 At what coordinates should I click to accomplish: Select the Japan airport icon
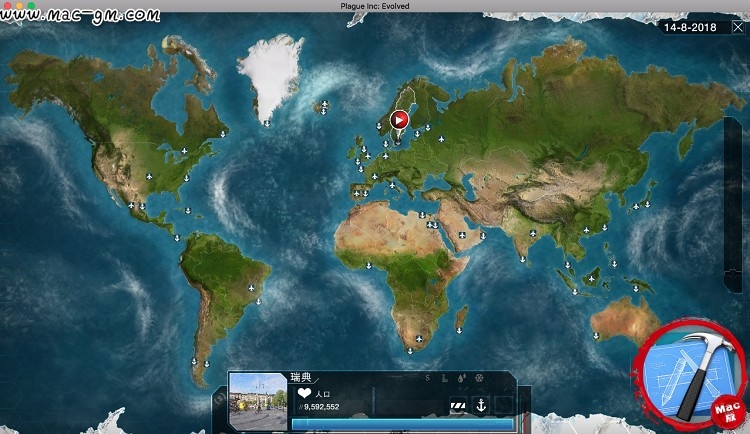[636, 207]
